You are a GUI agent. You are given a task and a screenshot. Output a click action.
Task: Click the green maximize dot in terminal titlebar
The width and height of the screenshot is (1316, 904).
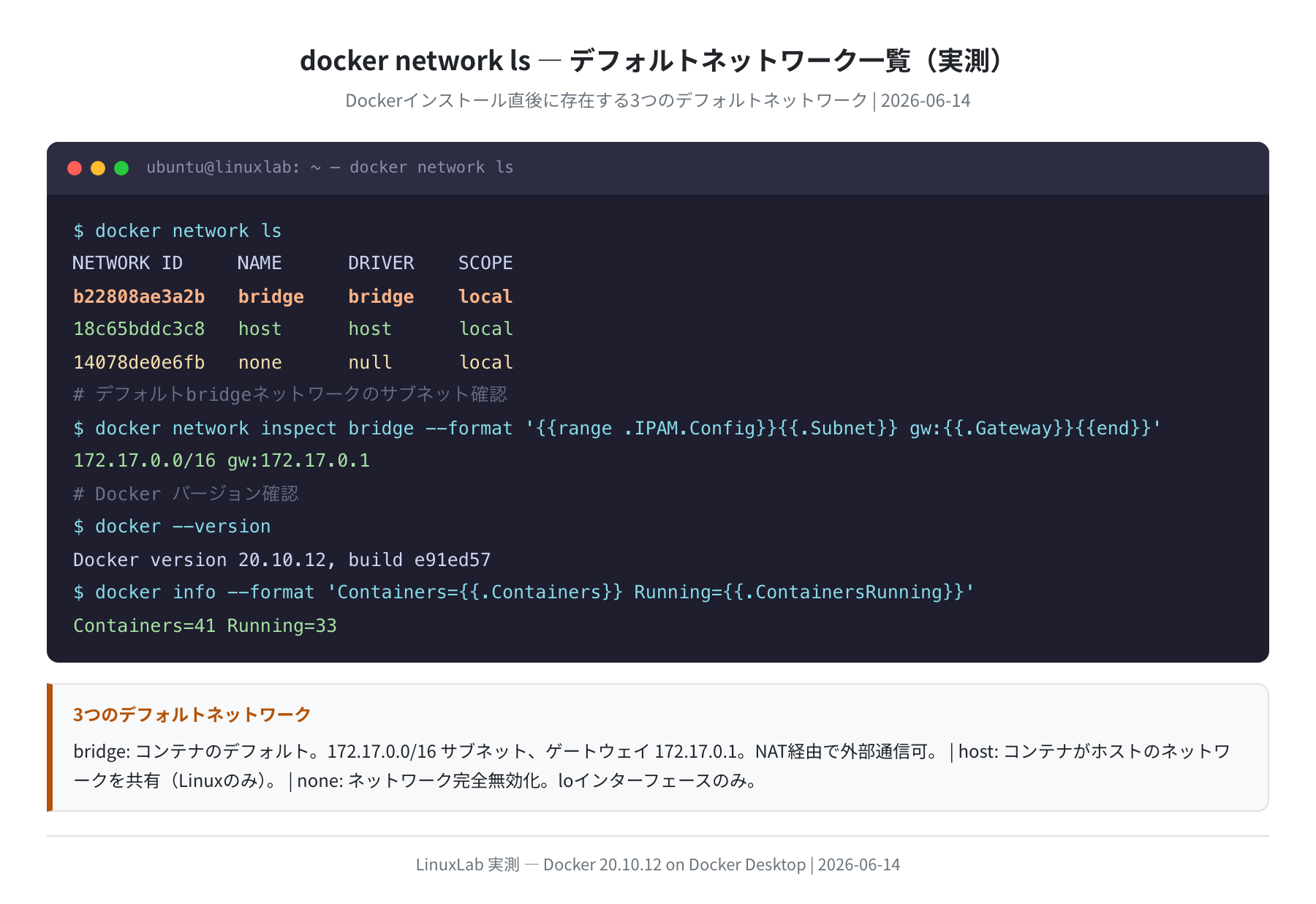[x=121, y=168]
